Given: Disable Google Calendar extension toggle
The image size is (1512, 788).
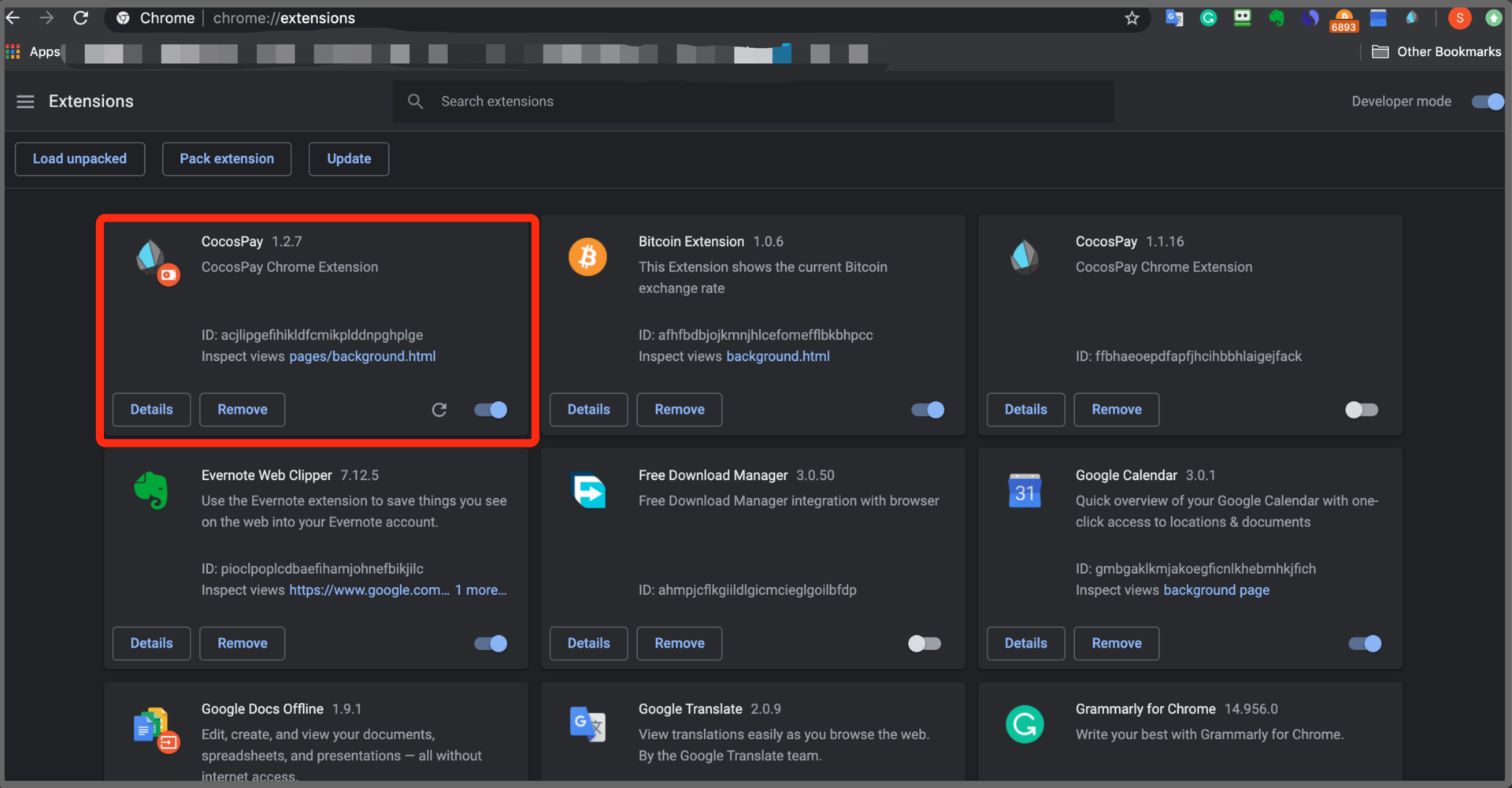Looking at the screenshot, I should [x=1365, y=644].
